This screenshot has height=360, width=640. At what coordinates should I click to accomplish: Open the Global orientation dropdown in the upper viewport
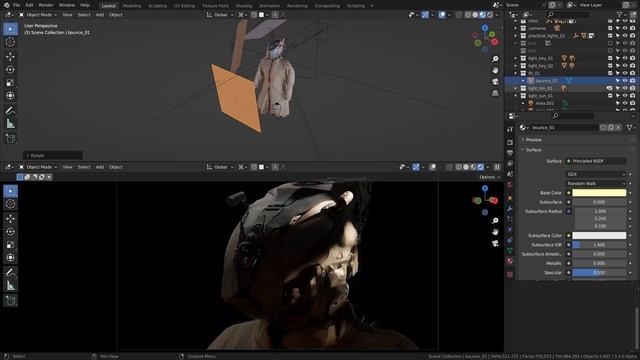pyautogui.click(x=220, y=15)
